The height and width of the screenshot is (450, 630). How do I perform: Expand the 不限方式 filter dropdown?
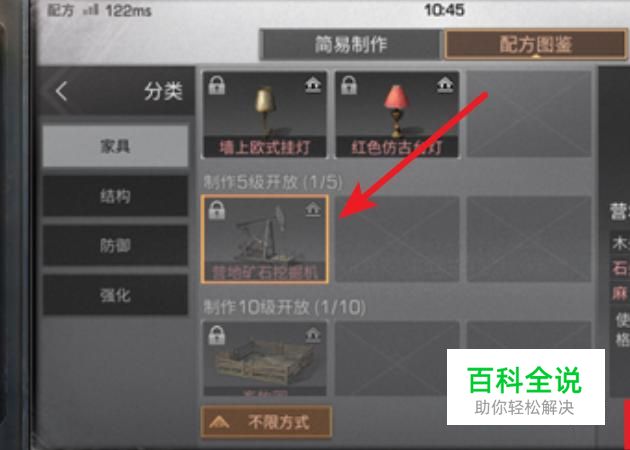(266, 422)
